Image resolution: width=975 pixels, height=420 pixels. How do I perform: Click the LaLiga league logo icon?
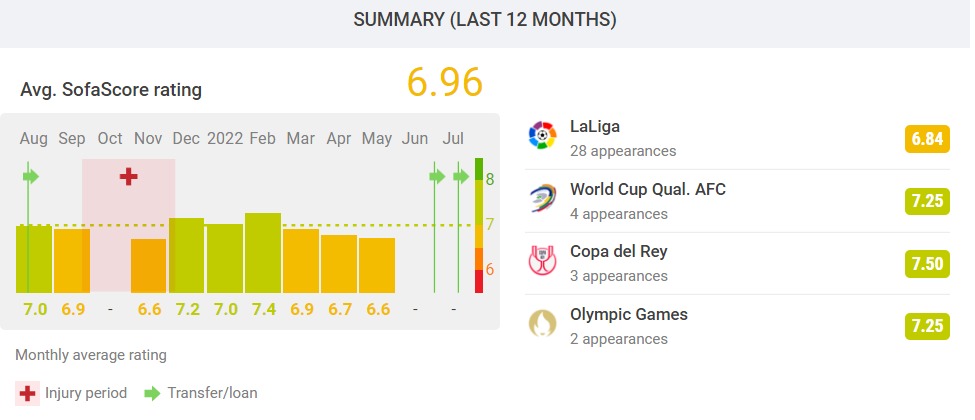pos(542,135)
